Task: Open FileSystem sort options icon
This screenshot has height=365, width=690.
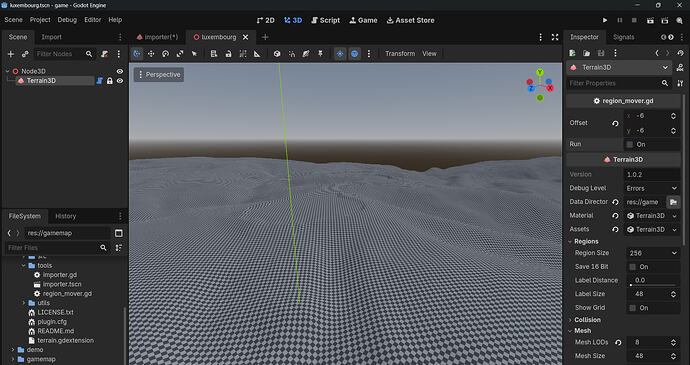Action: click(x=118, y=248)
